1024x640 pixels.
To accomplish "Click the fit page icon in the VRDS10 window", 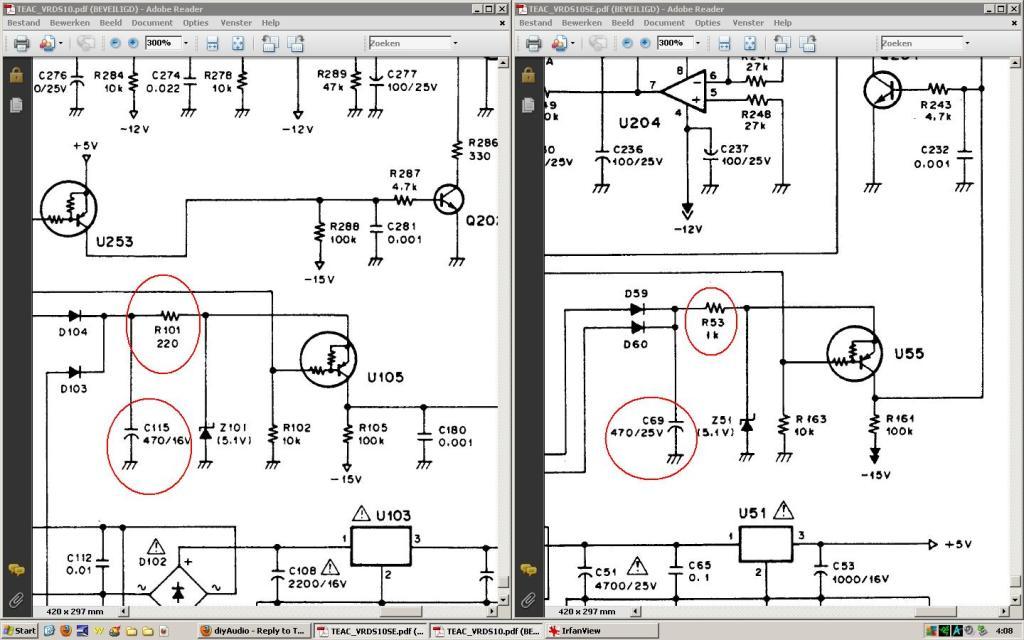I will click(238, 43).
